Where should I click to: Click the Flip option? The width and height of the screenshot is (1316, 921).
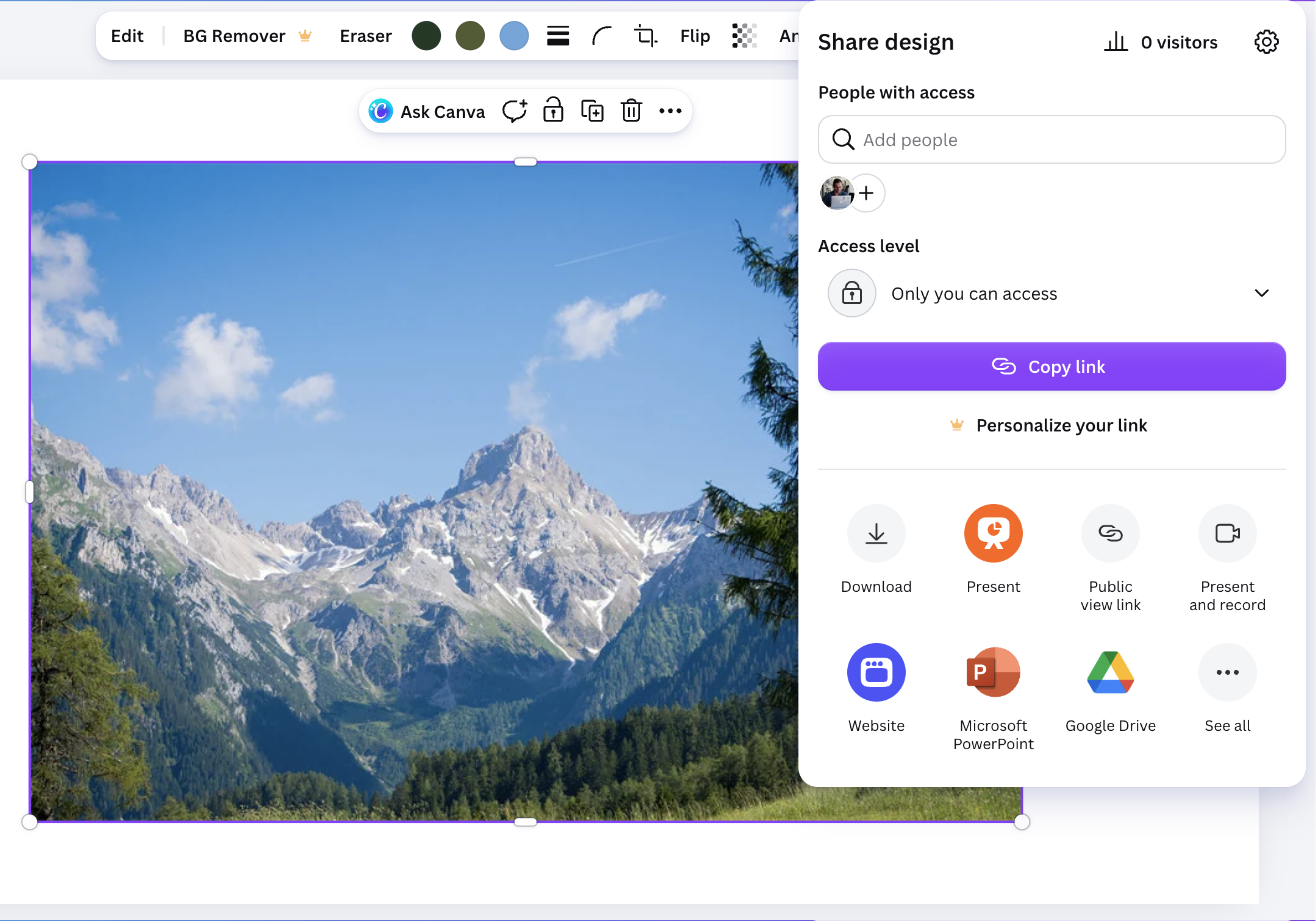(695, 36)
